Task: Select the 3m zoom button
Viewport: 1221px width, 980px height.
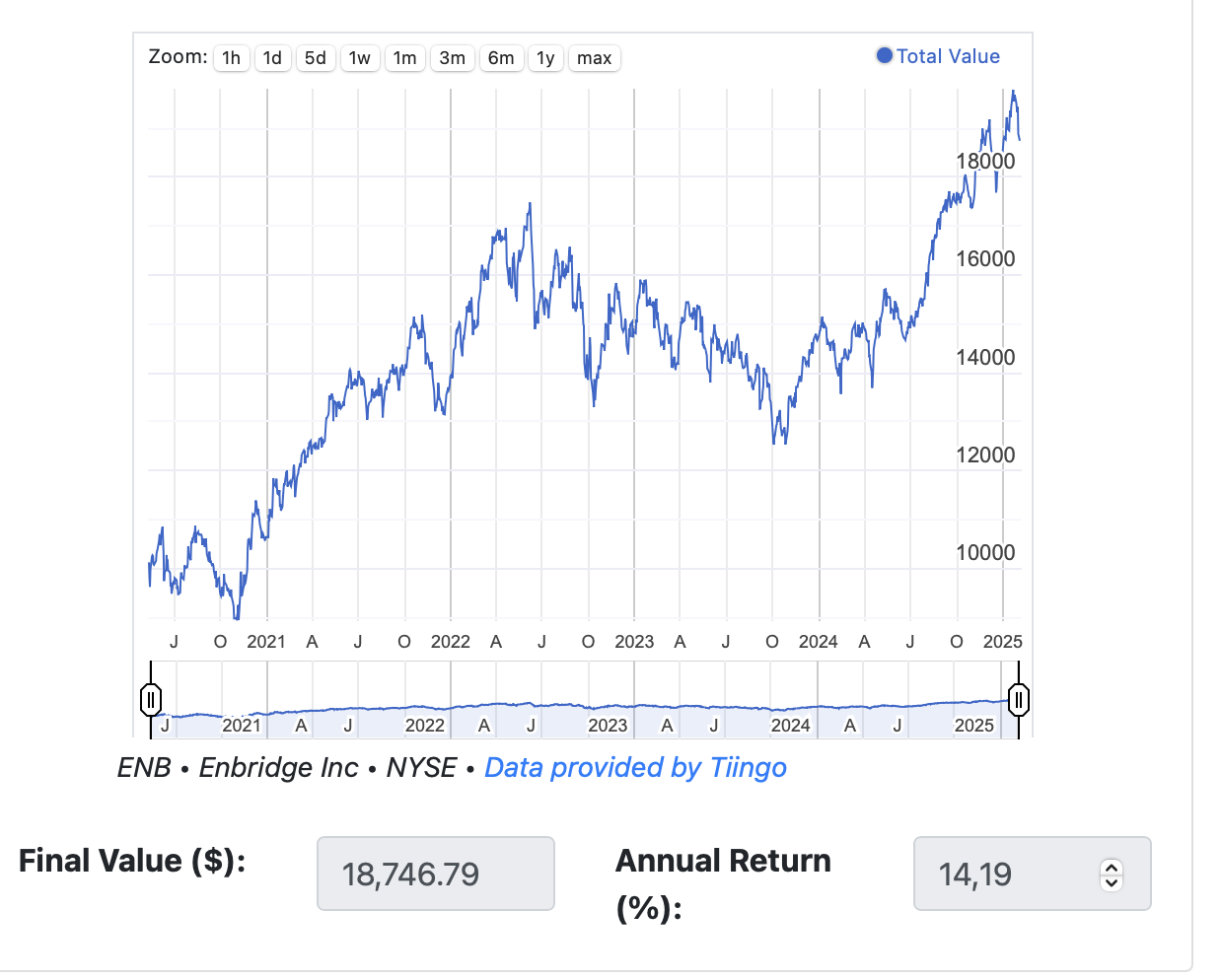Action: [x=453, y=58]
